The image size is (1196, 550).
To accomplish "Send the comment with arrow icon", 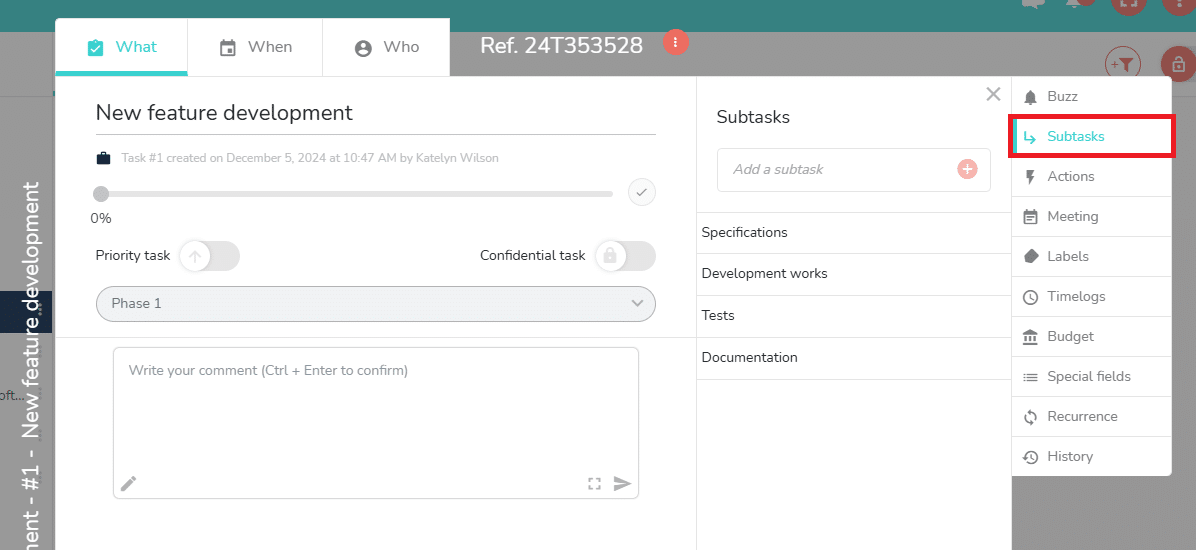I will coord(622,484).
